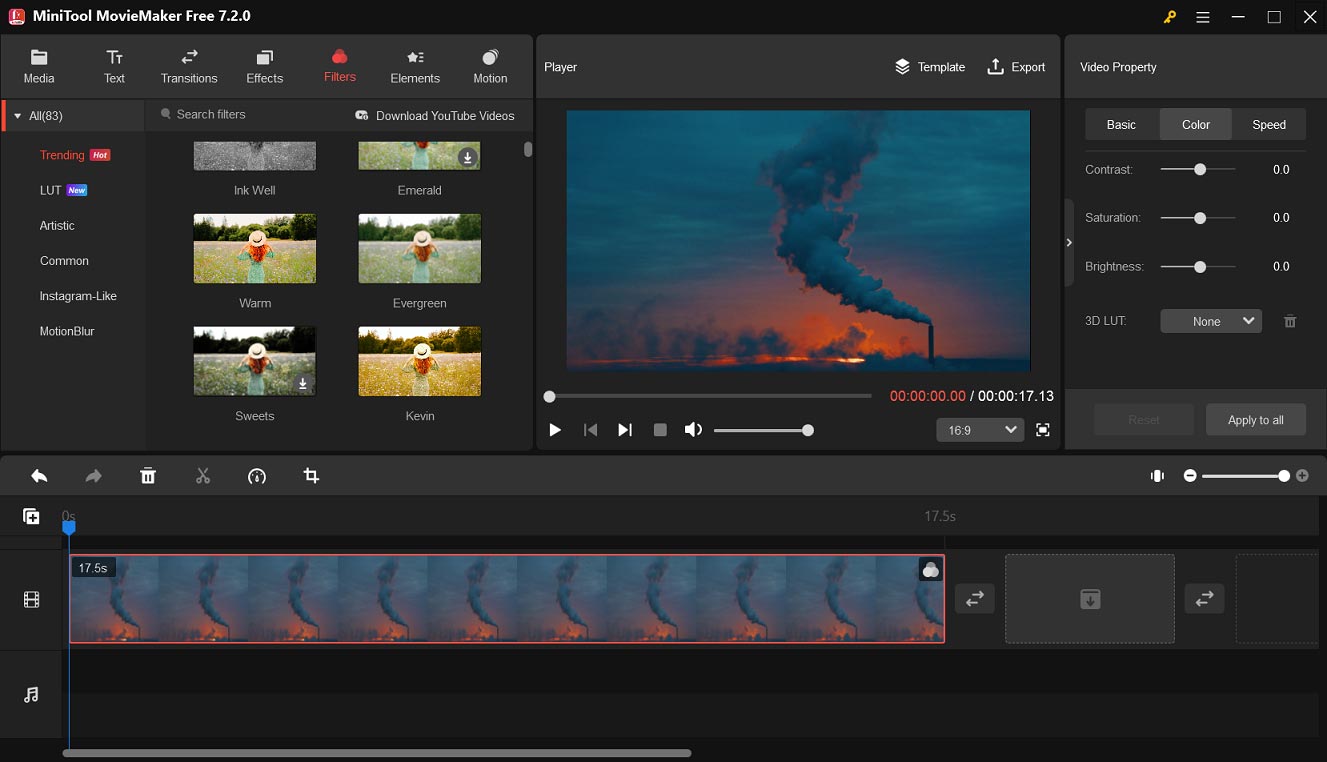1327x762 pixels.
Task: Click the Export button
Action: 1016,67
